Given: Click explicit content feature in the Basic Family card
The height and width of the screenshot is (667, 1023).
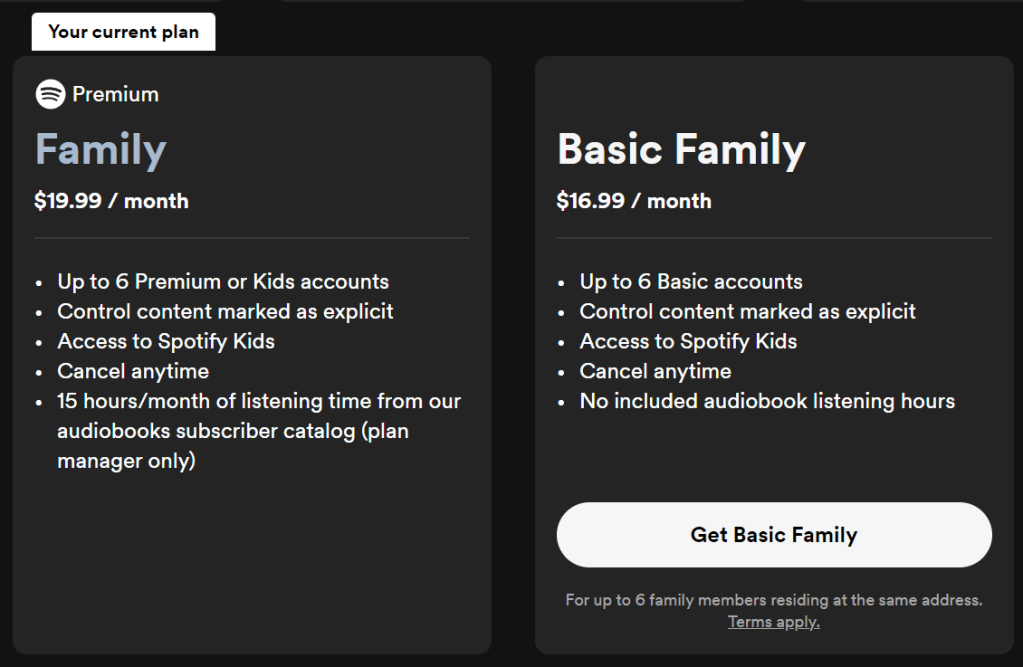Looking at the screenshot, I should (747, 311).
